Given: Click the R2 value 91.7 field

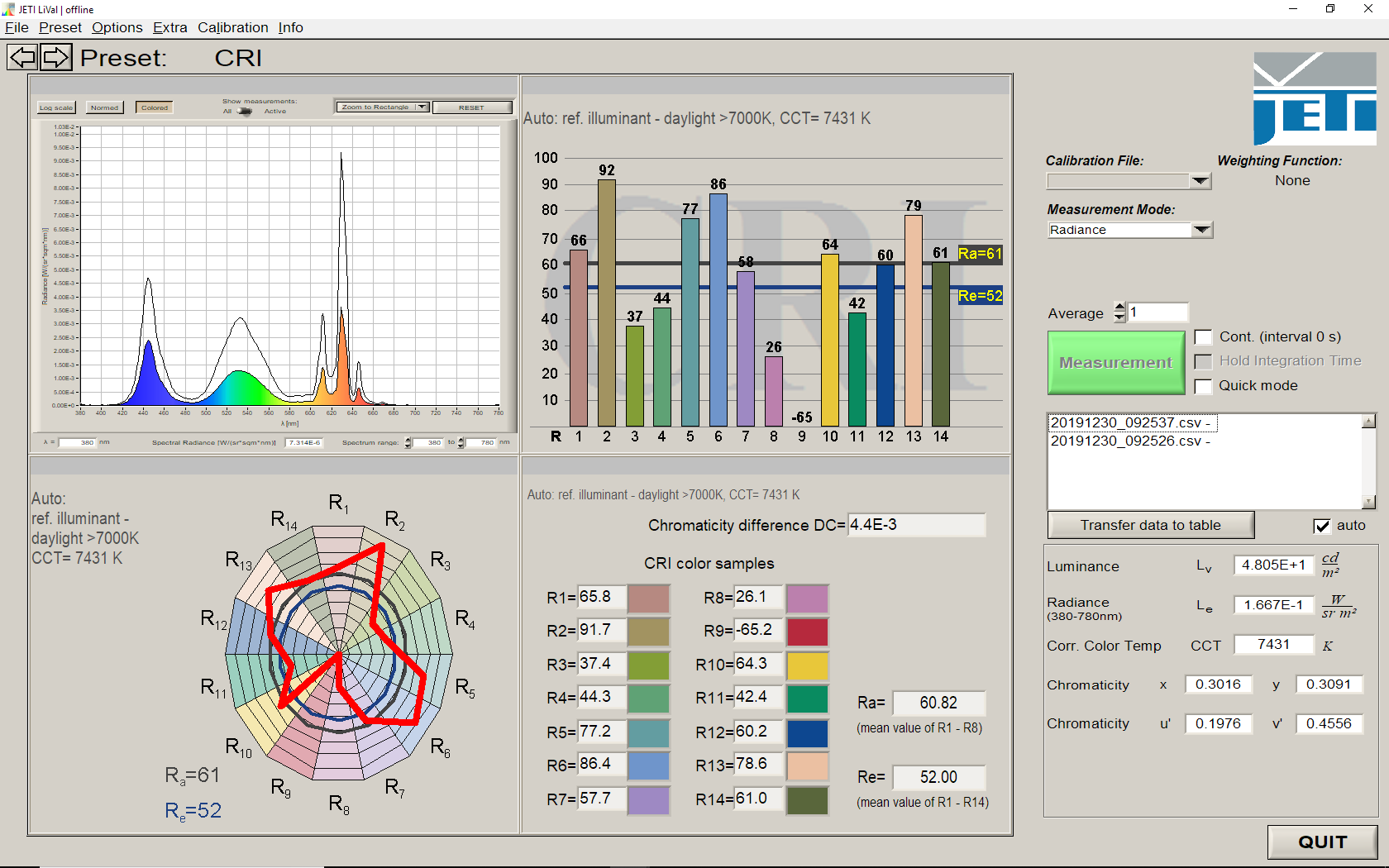Looking at the screenshot, I should coord(601,630).
